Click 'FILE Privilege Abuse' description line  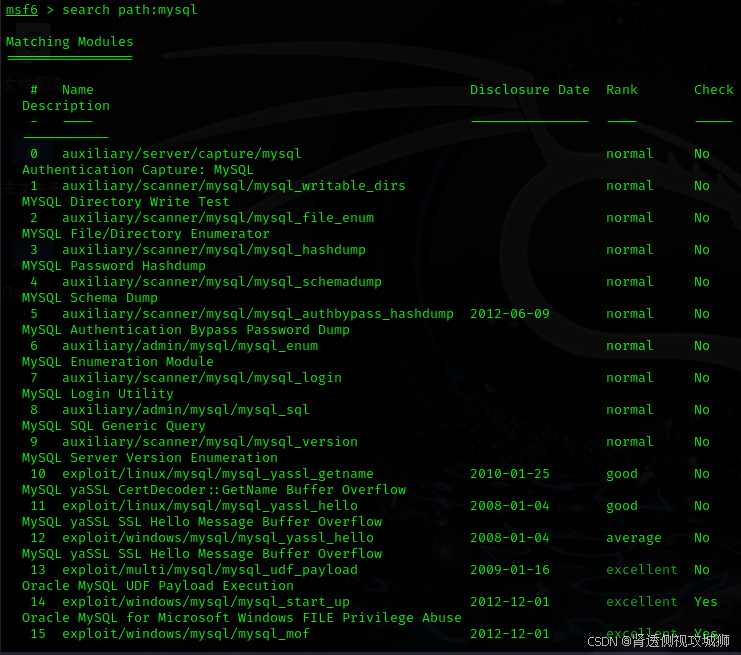(x=241, y=618)
